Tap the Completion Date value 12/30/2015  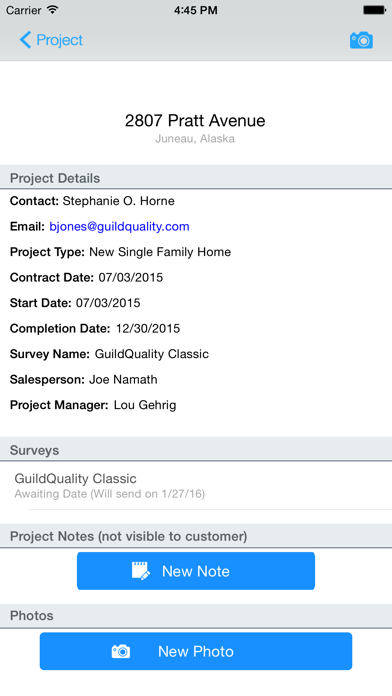pyautogui.click(x=148, y=328)
